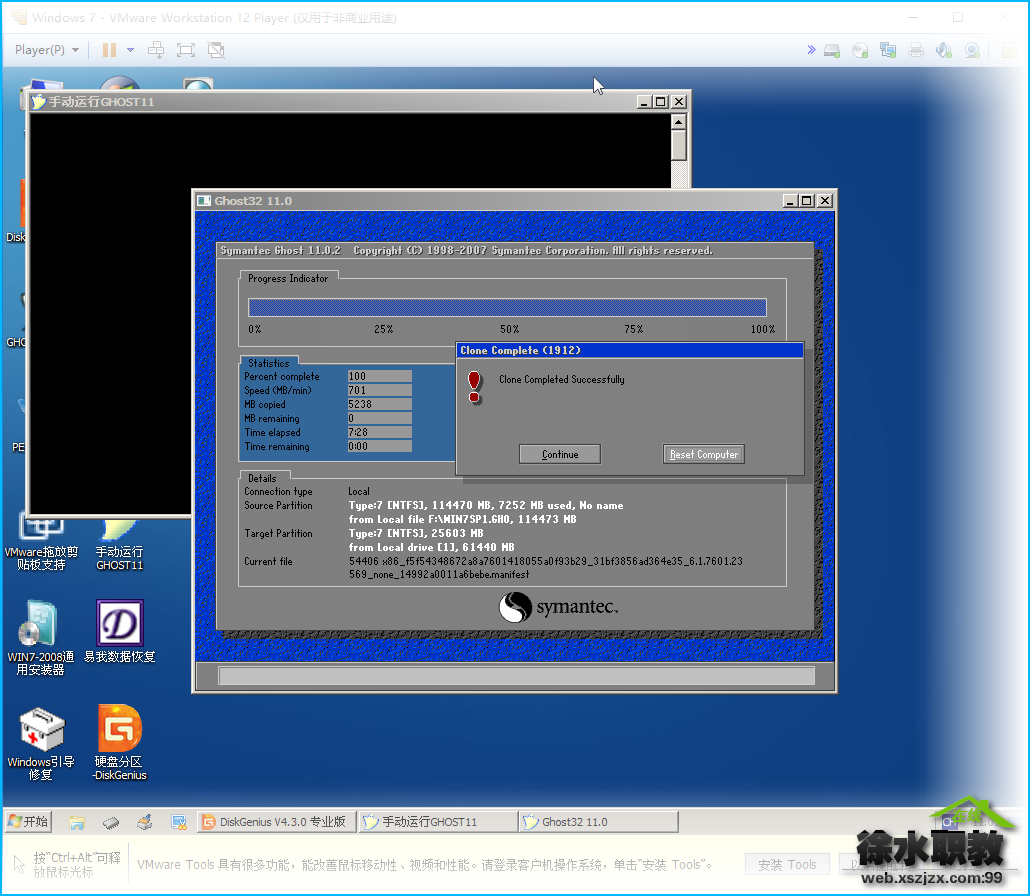Viewport: 1030px width, 896px height.
Task: Switch to Ghost32 11.0 taskbar button
Action: pos(599,822)
